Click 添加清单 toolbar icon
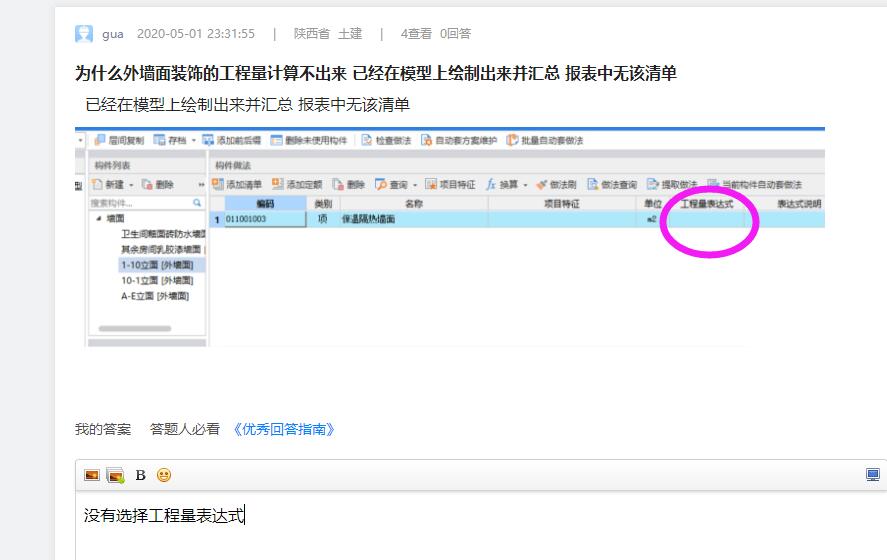 coord(218,184)
